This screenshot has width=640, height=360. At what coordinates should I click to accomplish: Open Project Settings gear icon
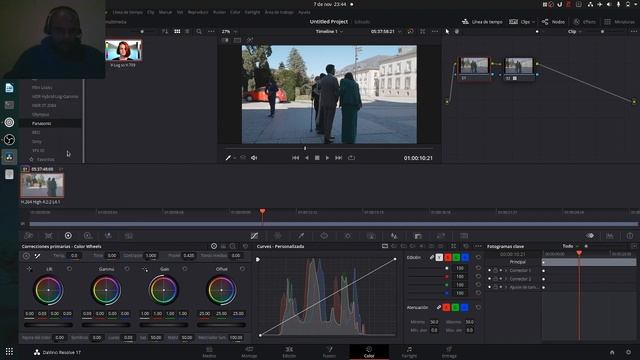[629, 352]
